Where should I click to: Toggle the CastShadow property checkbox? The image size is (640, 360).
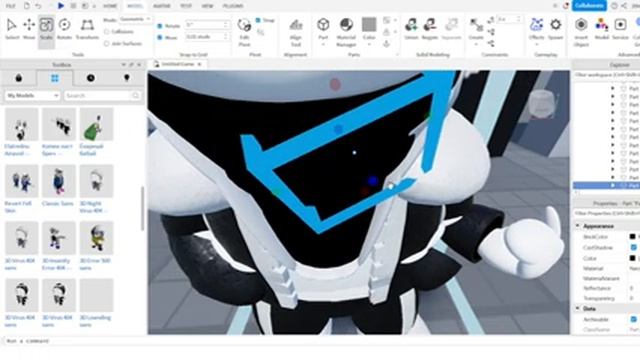pos(633,247)
